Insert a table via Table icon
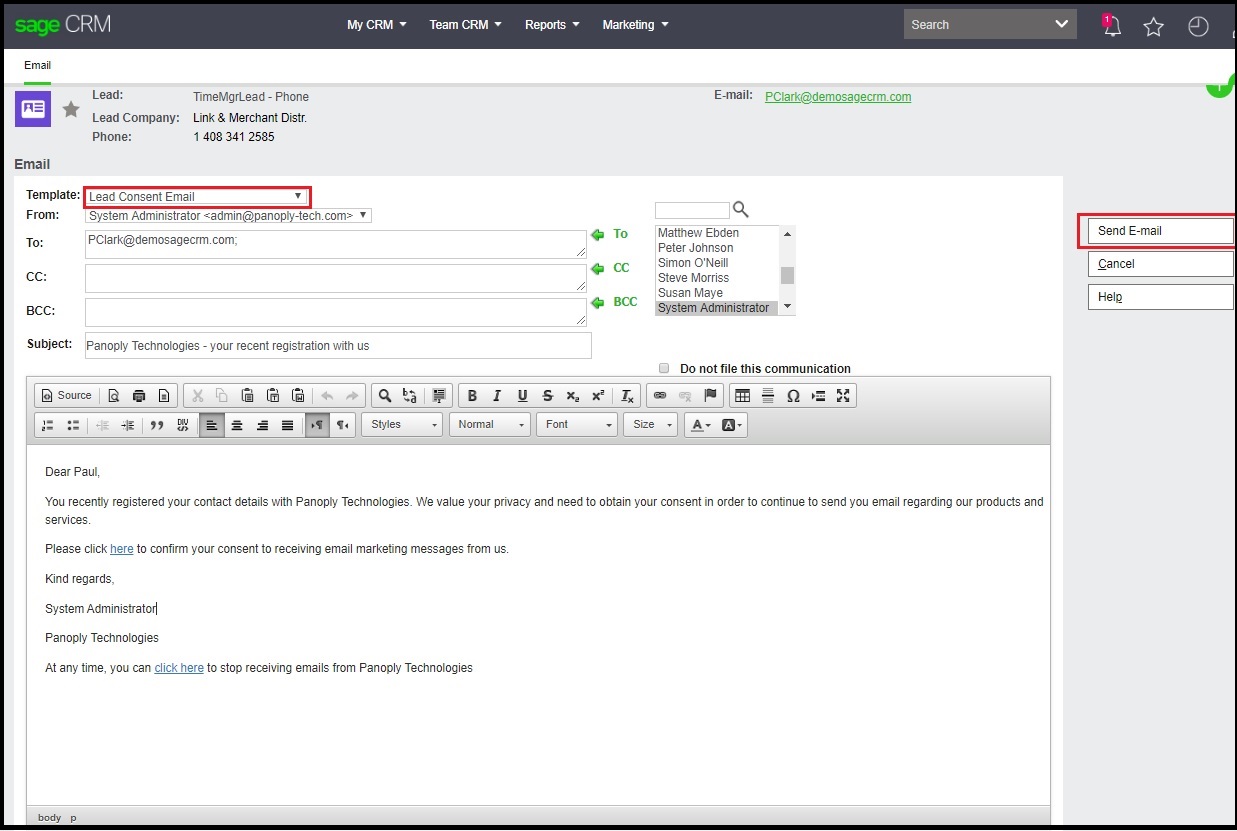 pos(742,395)
